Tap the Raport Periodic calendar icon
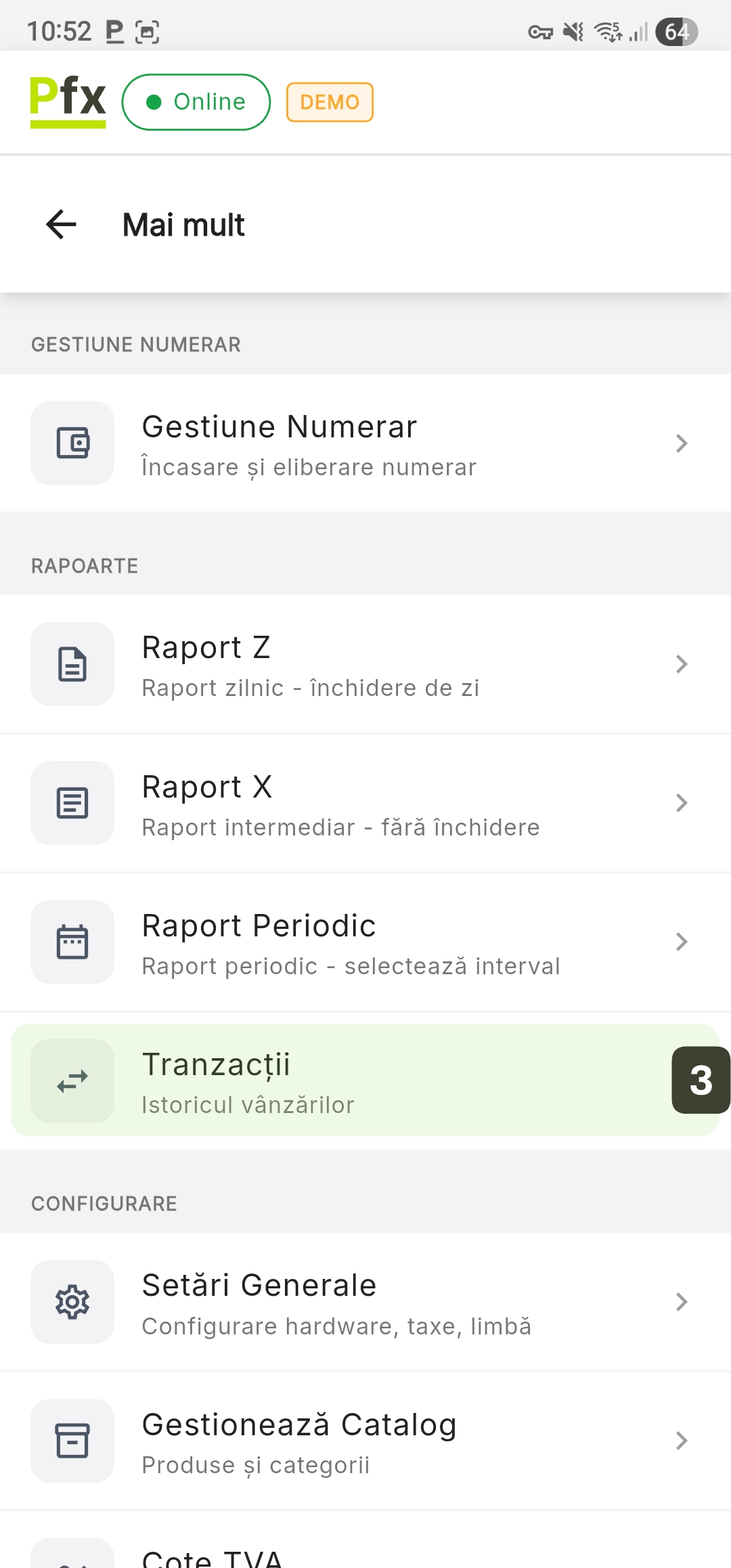 coord(72,942)
